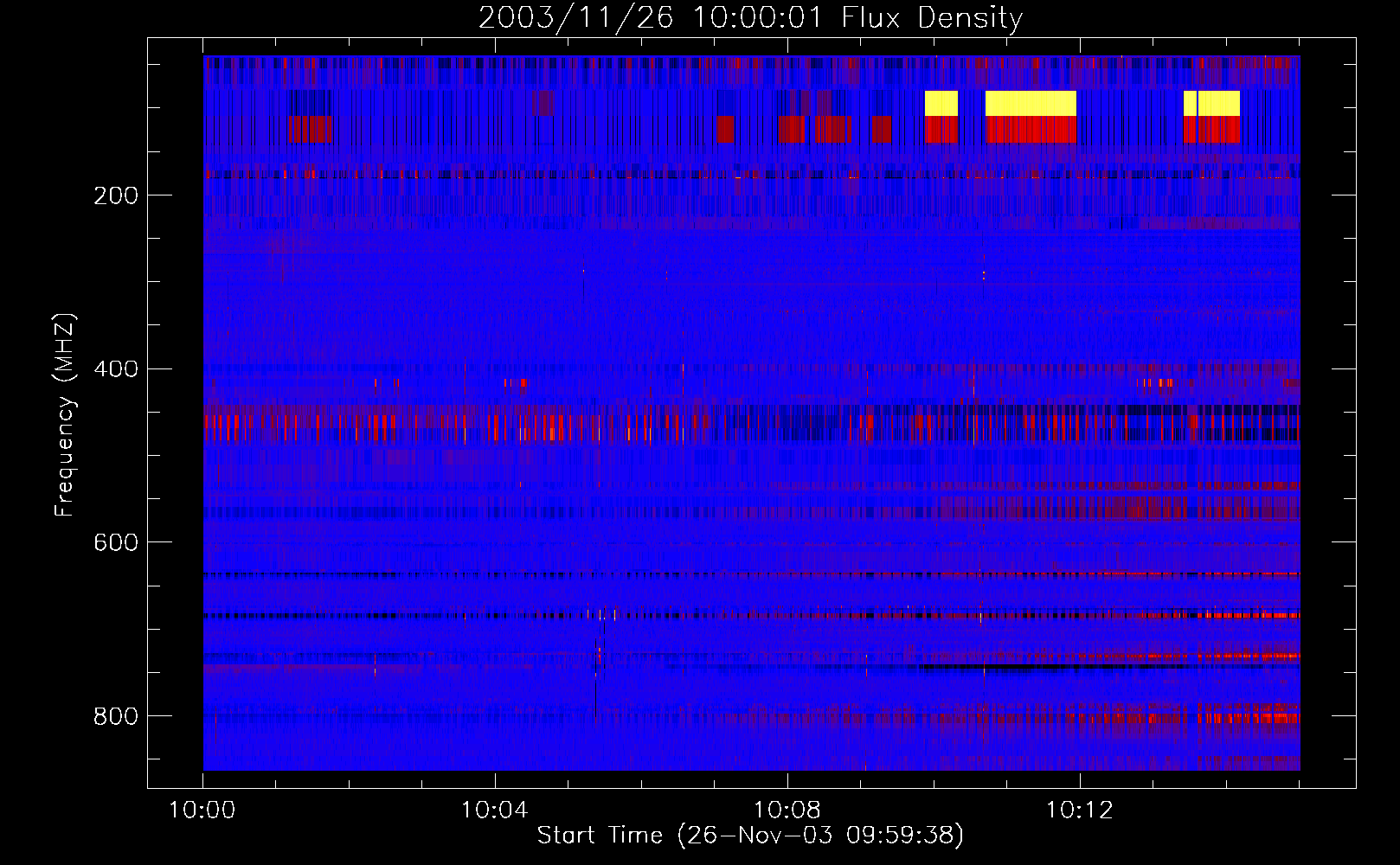Viewport: 1400px width, 865px height.
Task: Click the 10:12 time tick label
Action: click(1080, 811)
